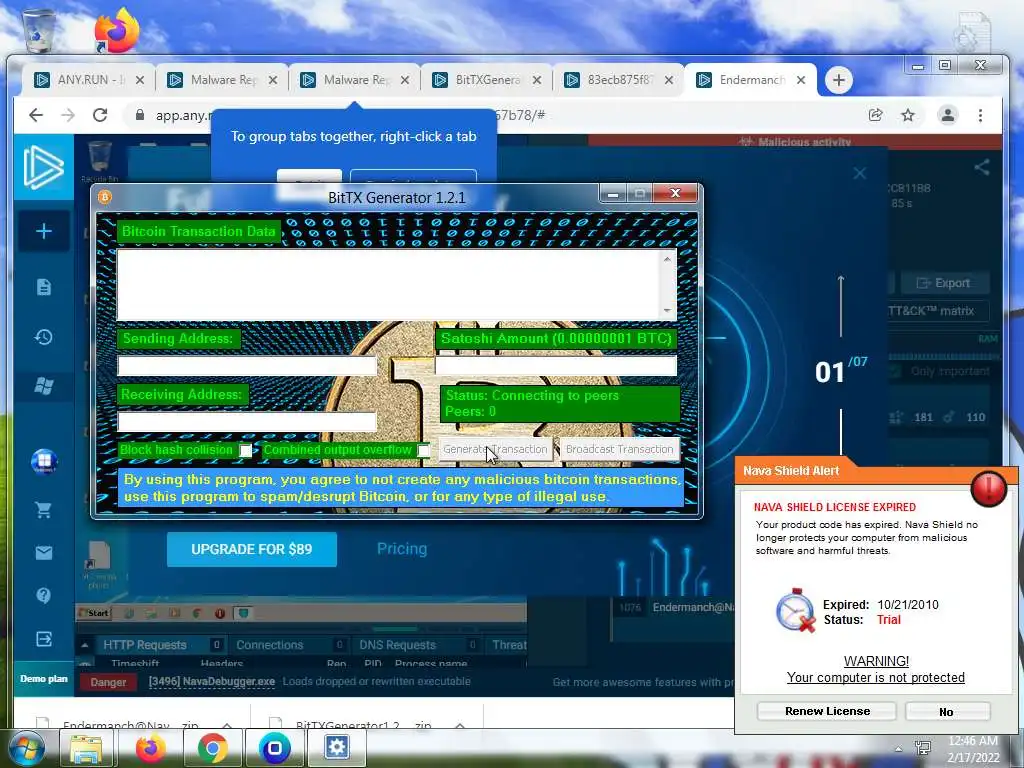The width and height of the screenshot is (1024, 768).
Task: Start a new task with the plus icon
Action: click(44, 231)
